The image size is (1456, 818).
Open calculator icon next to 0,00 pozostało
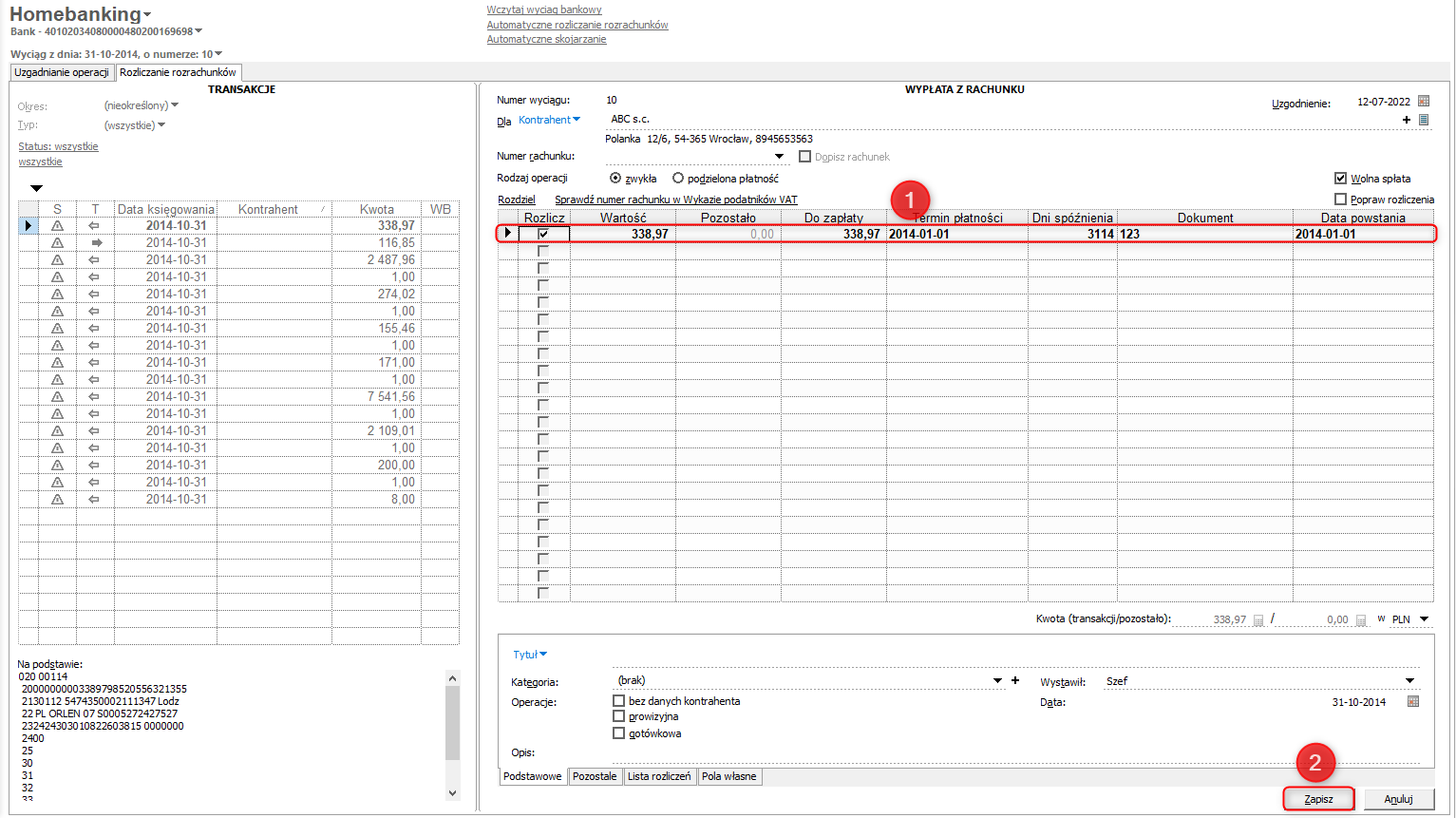(1360, 620)
